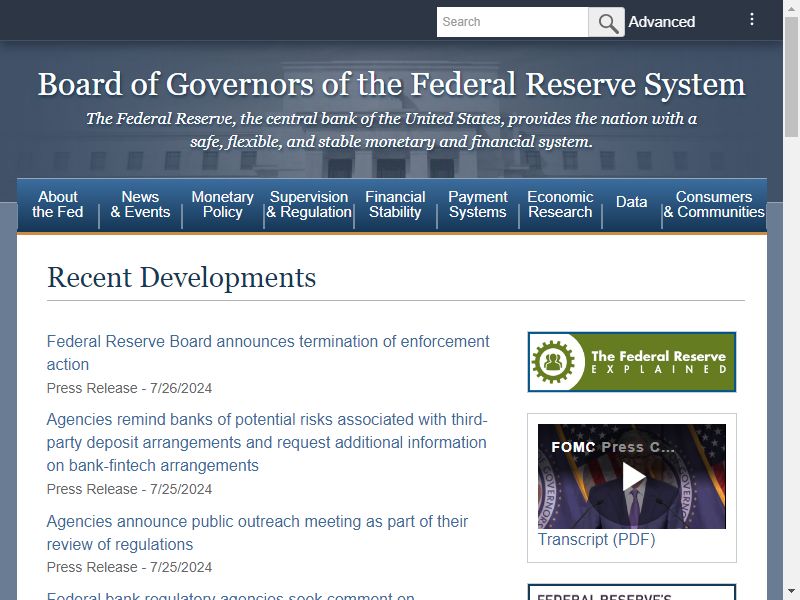Open the Supervision & Regulation menu

(309, 205)
